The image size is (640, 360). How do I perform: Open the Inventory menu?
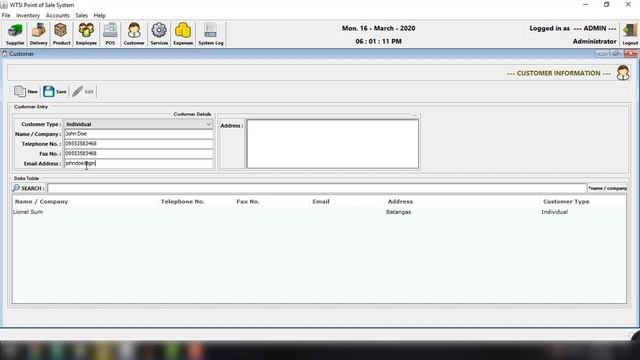coord(28,15)
